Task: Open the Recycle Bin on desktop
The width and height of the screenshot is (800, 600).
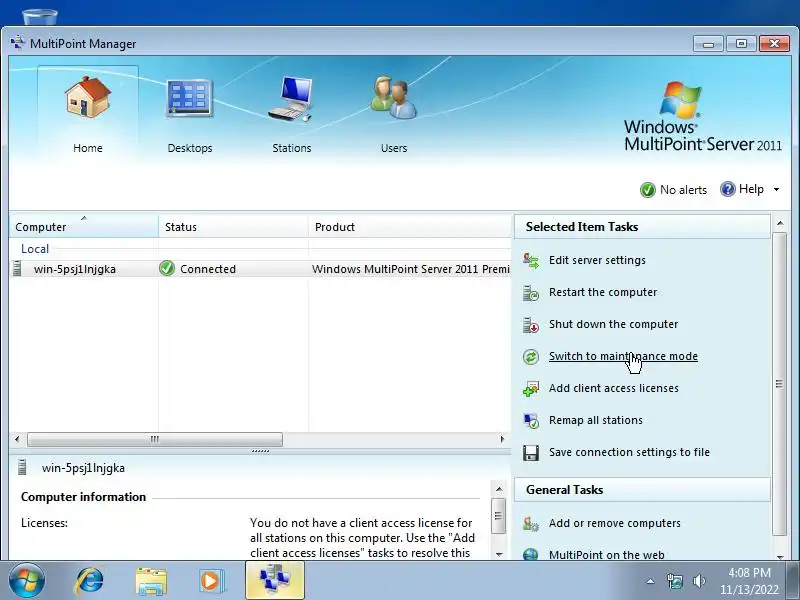Action: [x=40, y=16]
